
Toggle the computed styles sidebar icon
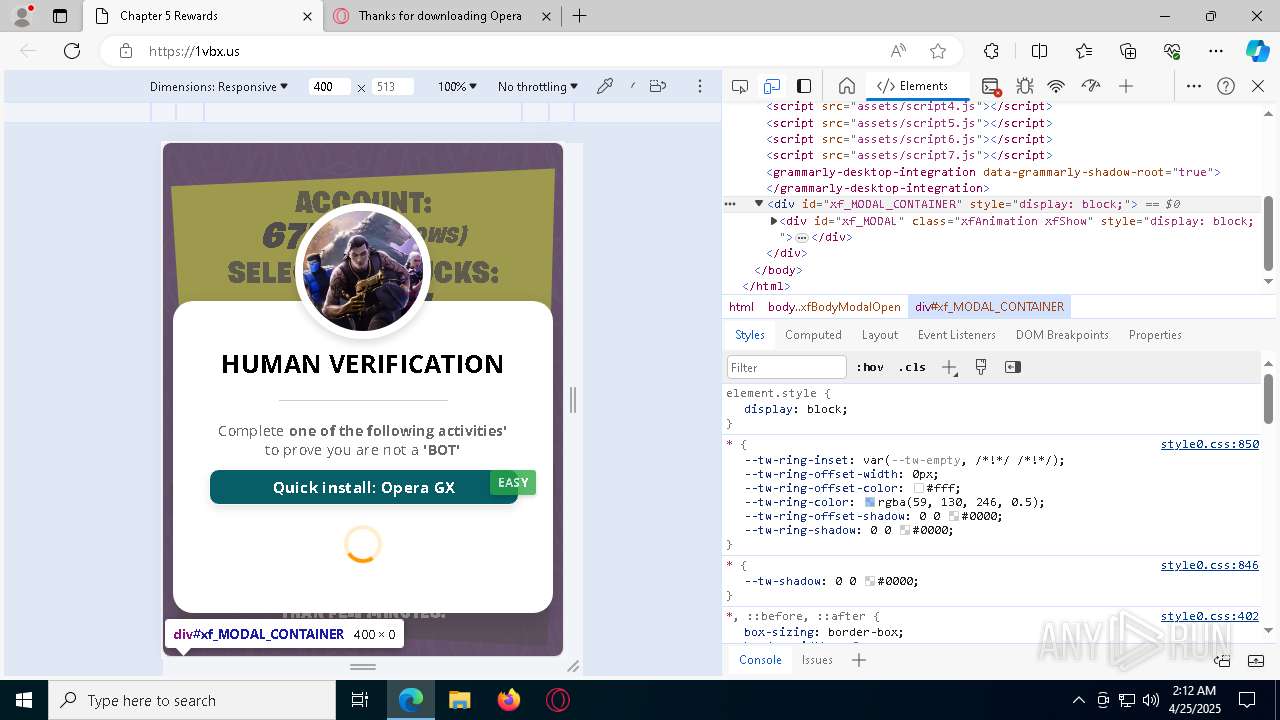coord(1013,367)
